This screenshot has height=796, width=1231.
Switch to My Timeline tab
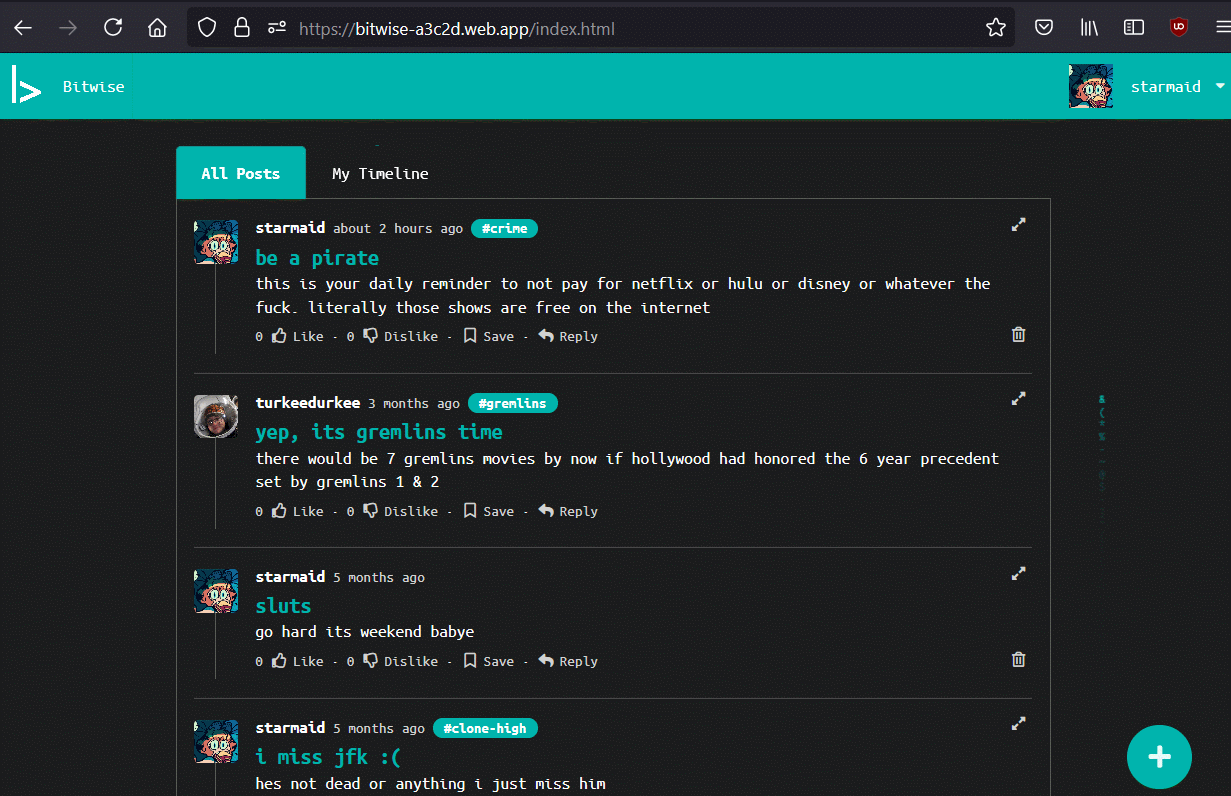(380, 173)
